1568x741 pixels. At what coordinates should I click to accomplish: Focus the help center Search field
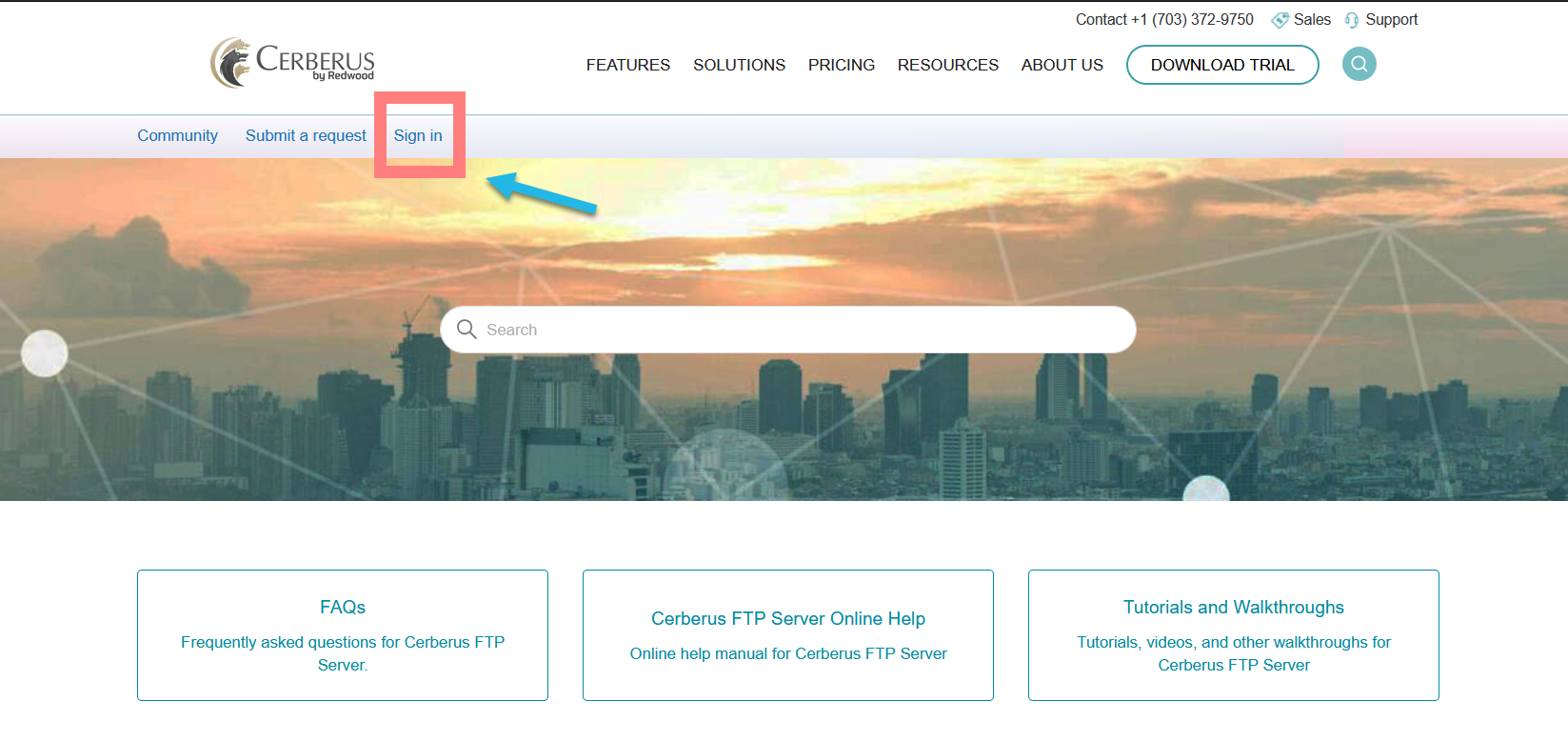coord(788,330)
